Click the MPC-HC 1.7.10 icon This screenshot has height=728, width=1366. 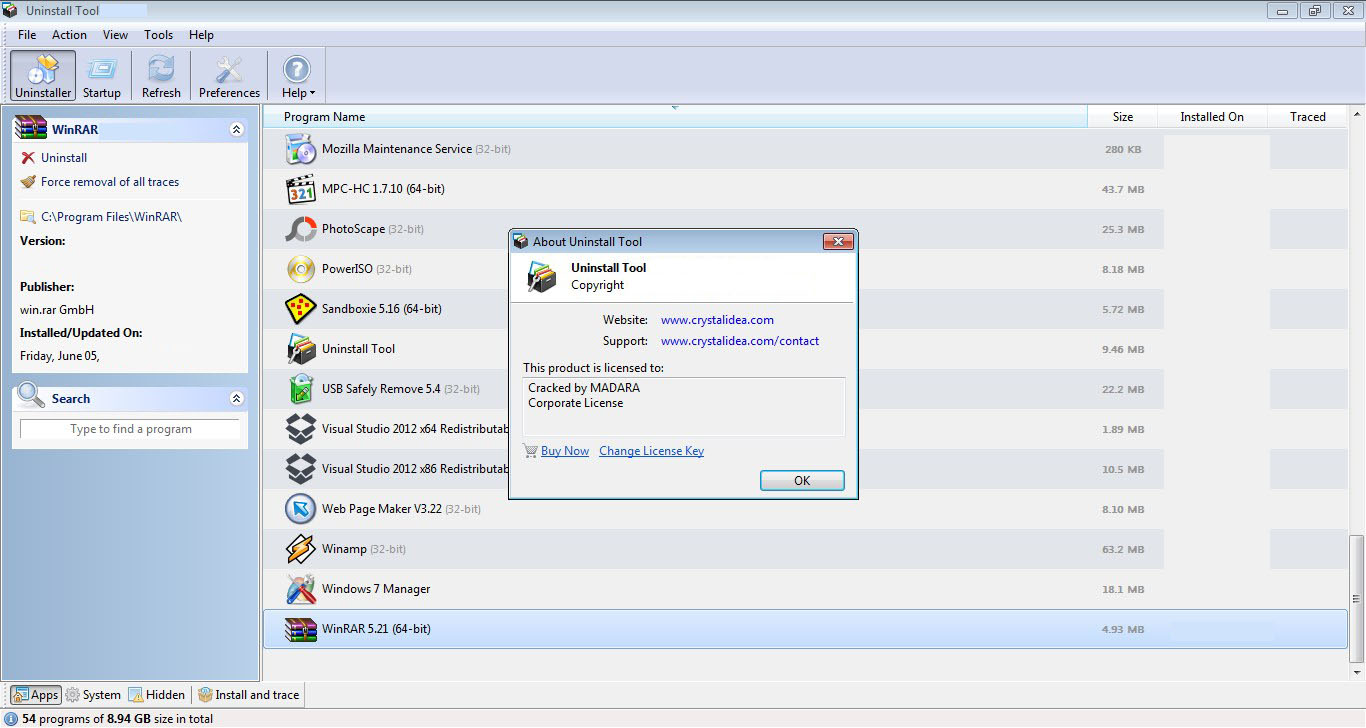coord(301,189)
